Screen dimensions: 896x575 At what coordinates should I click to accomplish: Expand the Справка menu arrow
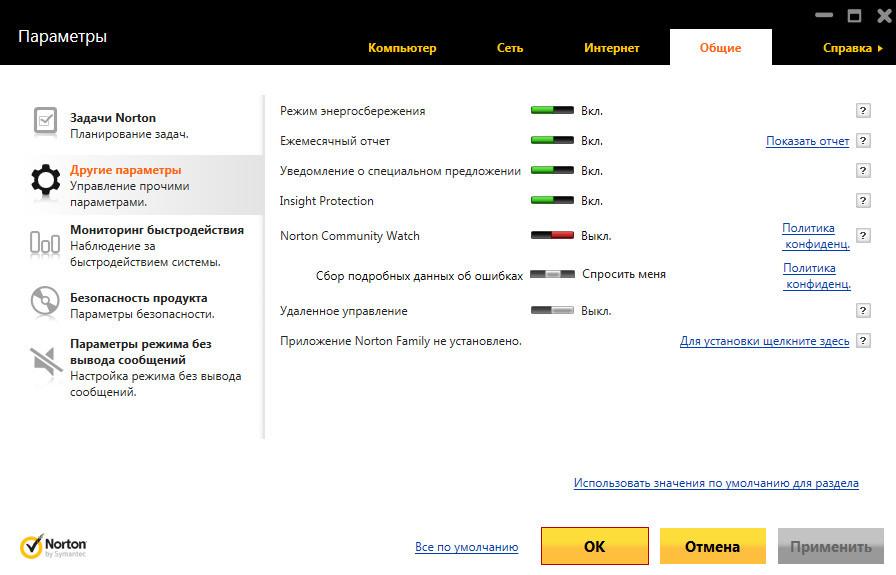(x=880, y=48)
